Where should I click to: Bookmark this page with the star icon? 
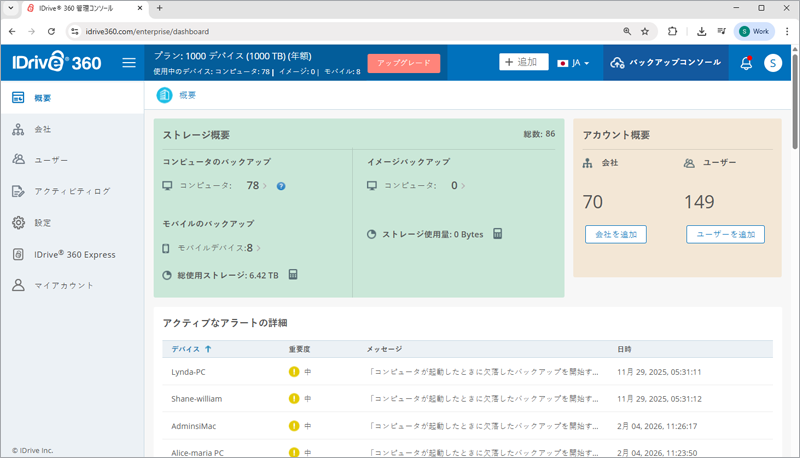tap(645, 31)
